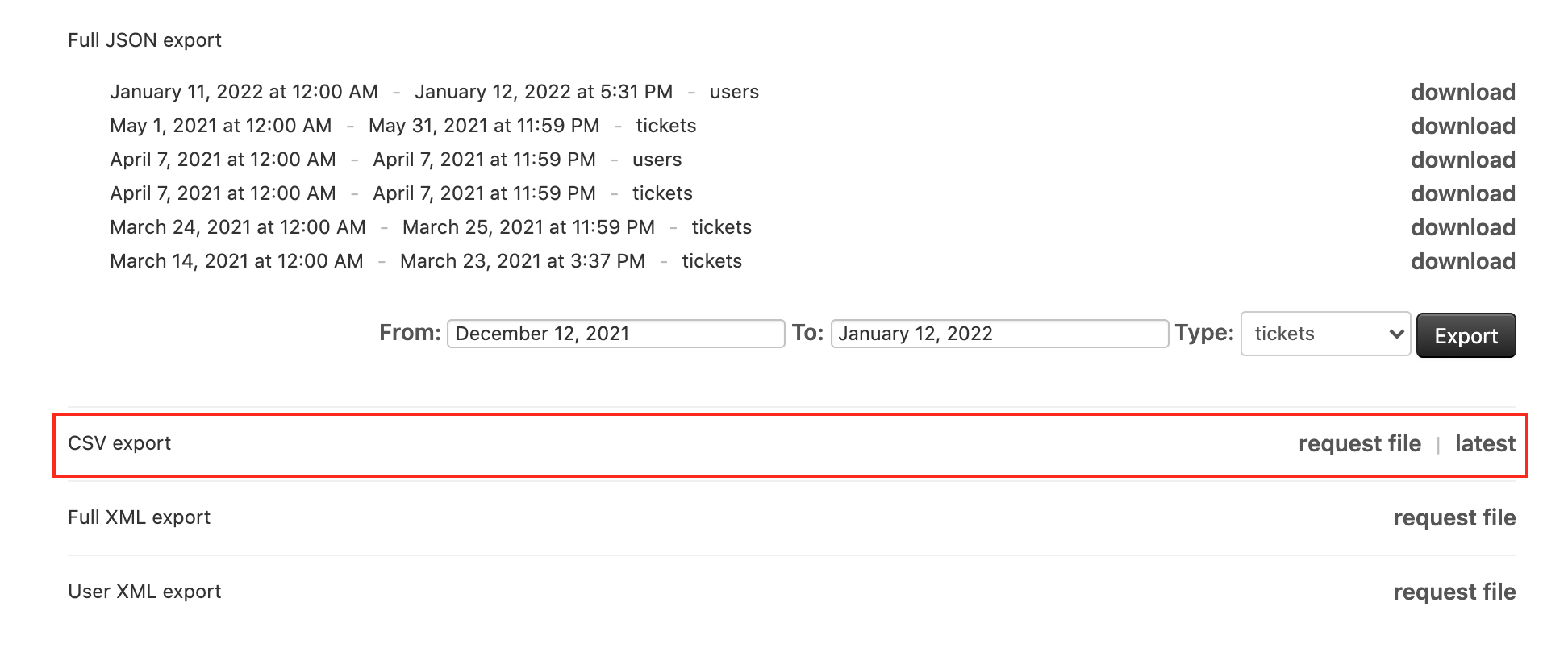The width and height of the screenshot is (1568, 648).
Task: Select December 12, 2021 text in From field
Action: (542, 333)
